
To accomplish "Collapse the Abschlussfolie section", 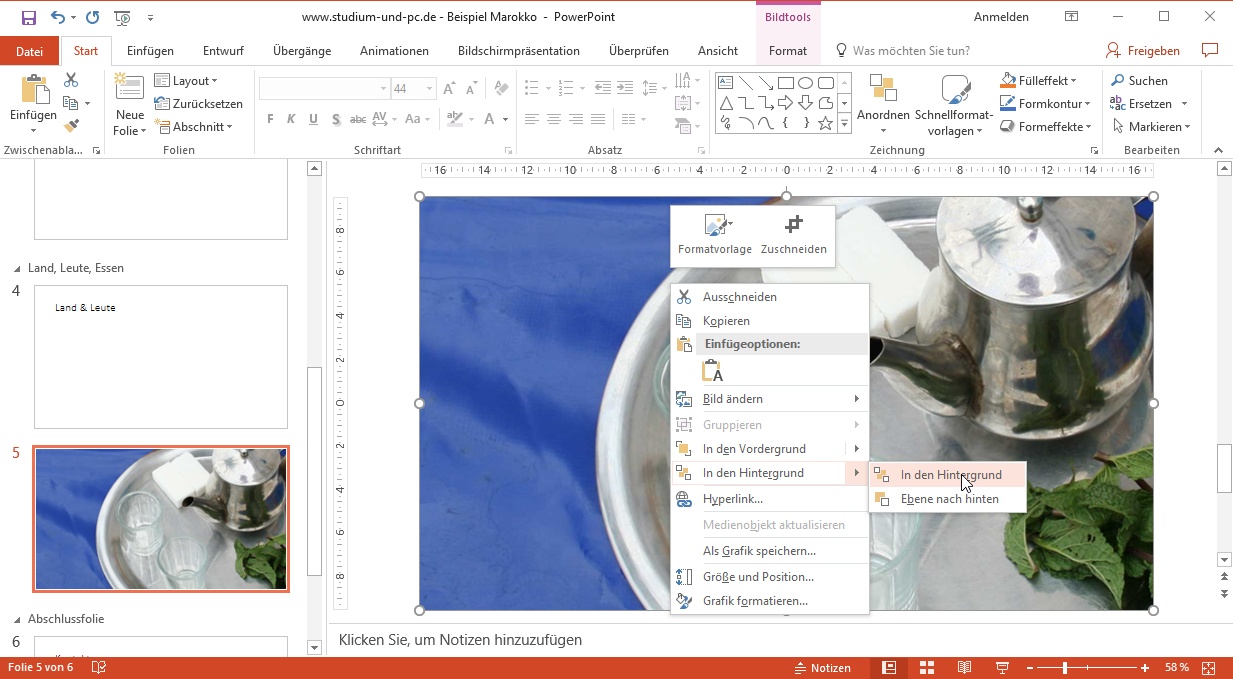I will pos(16,620).
